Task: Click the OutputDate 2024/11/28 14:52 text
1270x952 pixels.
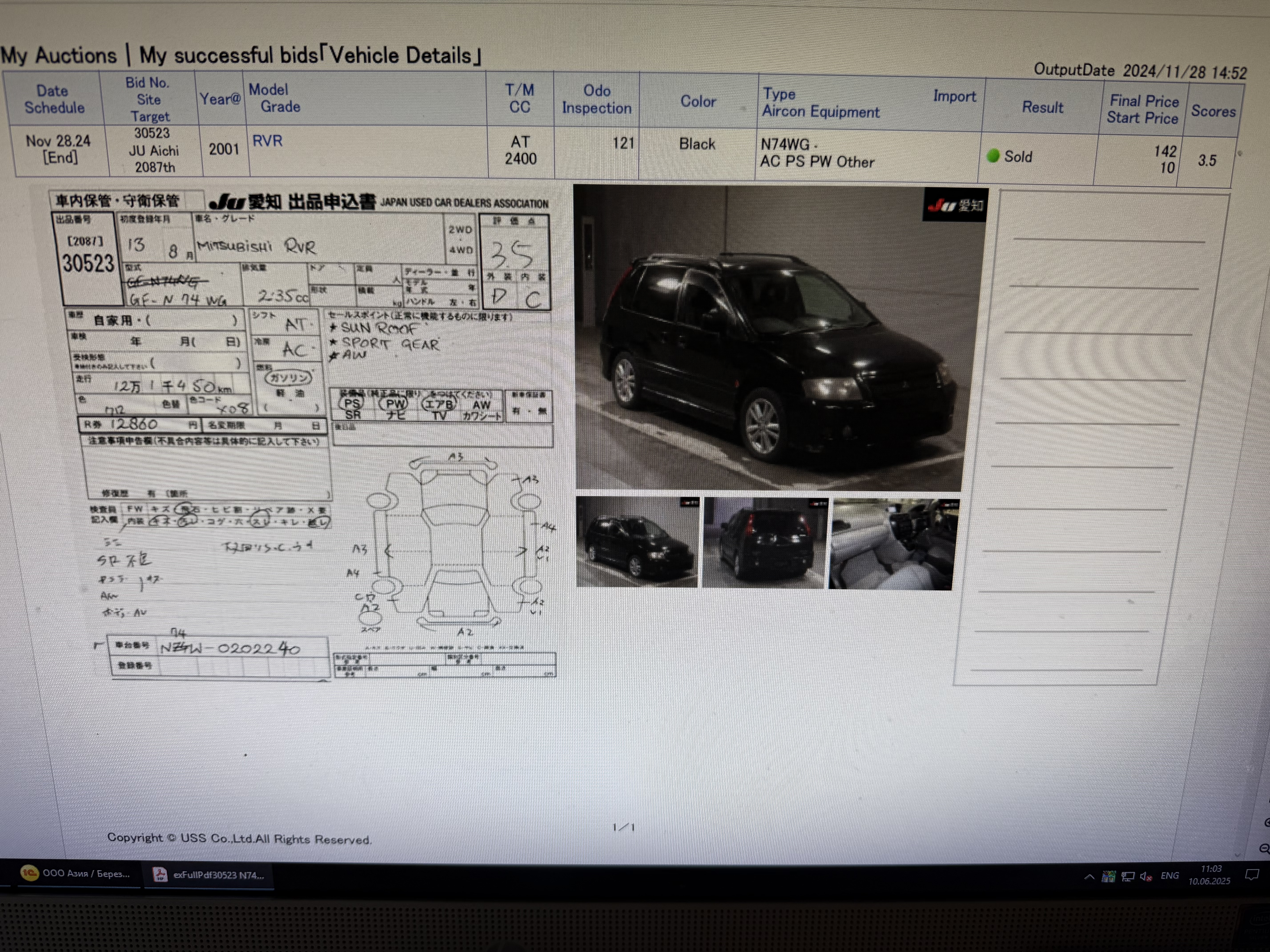Action: pos(1140,71)
